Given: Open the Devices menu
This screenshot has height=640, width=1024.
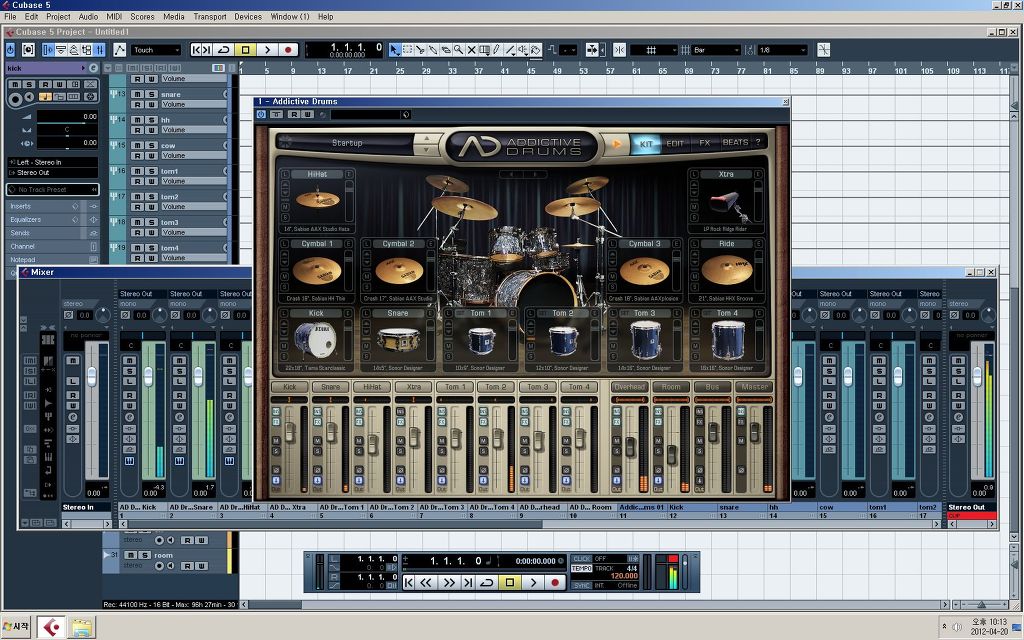Looking at the screenshot, I should pyautogui.click(x=248, y=16).
